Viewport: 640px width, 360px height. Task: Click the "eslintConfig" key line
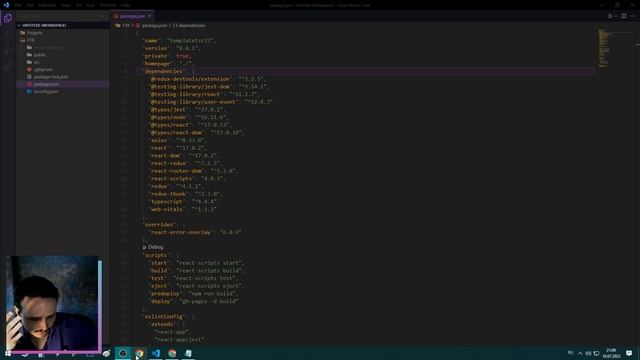(169, 317)
